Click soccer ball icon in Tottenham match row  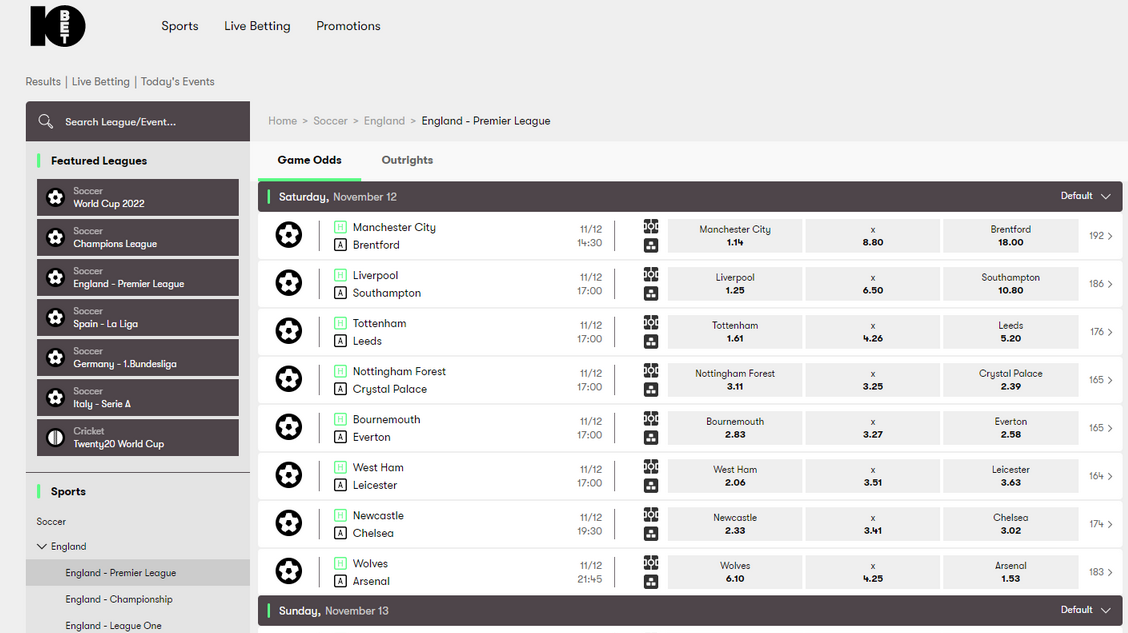tap(288, 331)
